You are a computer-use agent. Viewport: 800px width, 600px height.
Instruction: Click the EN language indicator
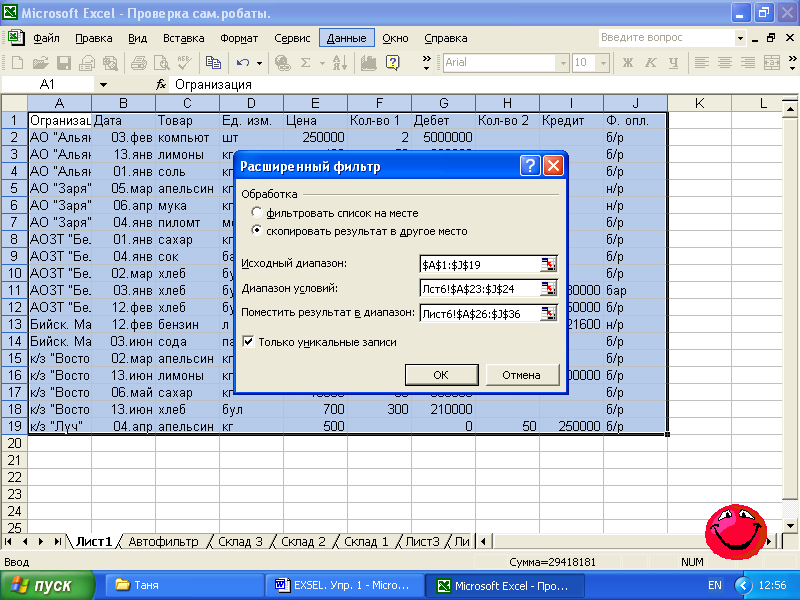point(715,585)
